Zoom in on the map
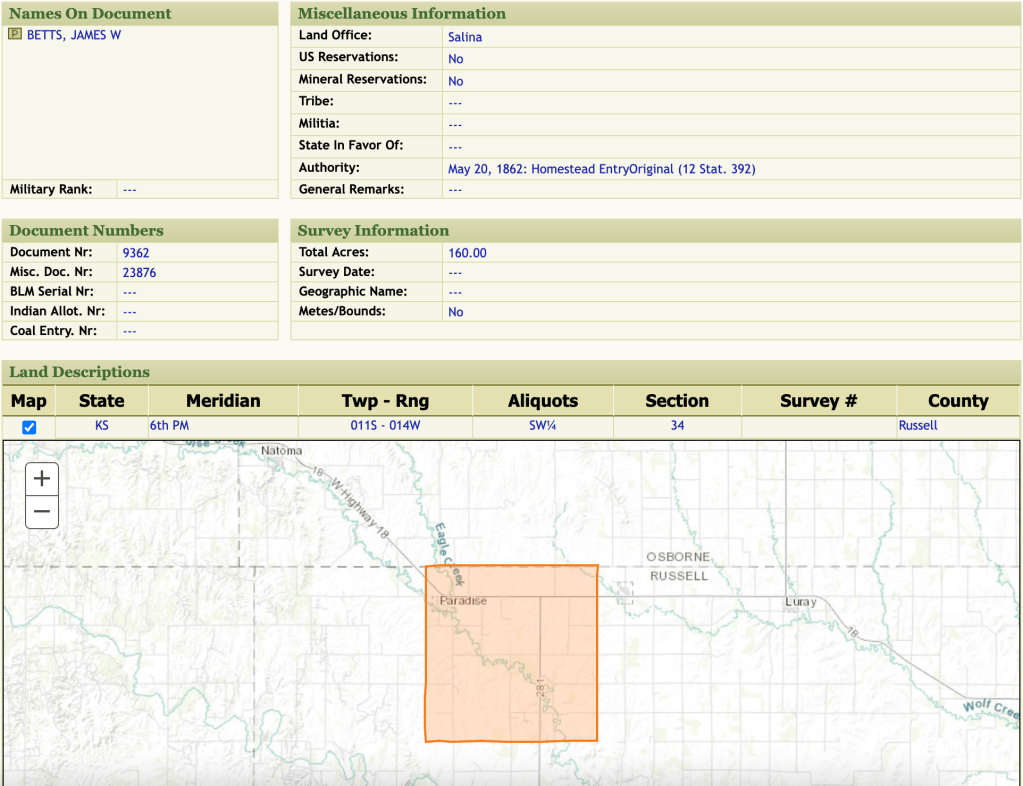Screen dimensions: 1023x786 pos(41,478)
